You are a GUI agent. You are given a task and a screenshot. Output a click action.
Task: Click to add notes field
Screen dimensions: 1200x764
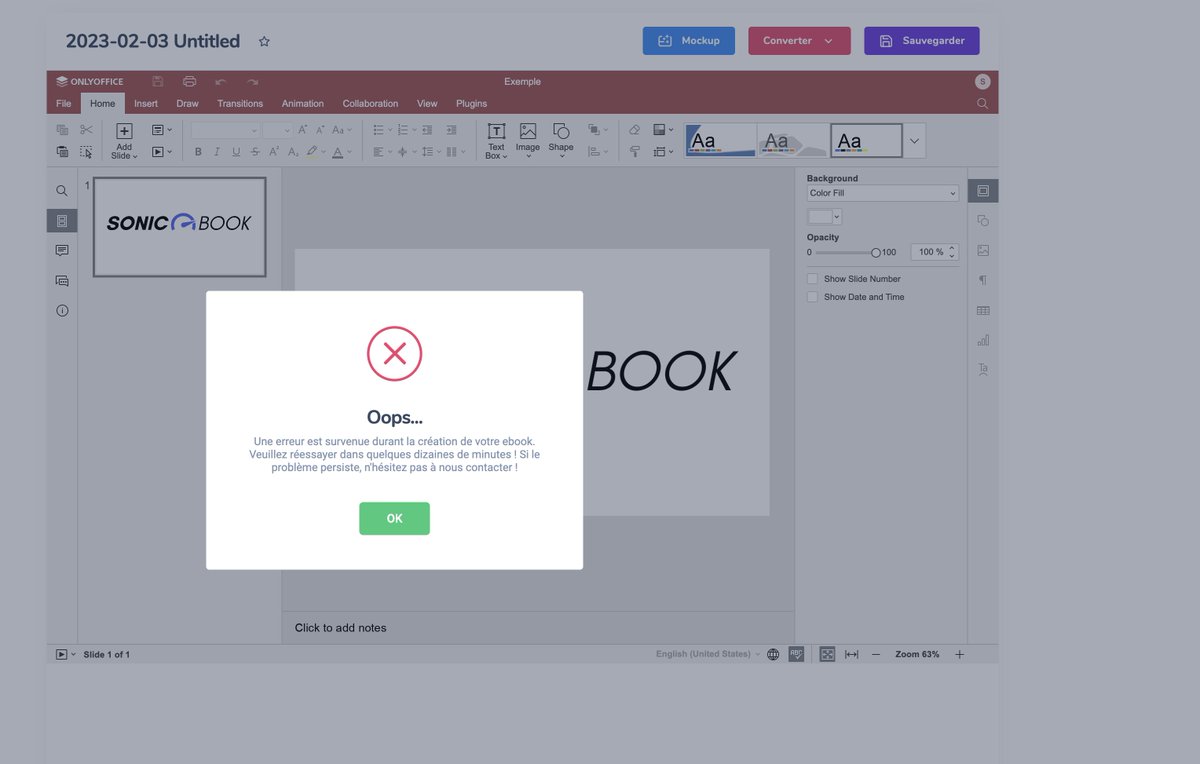538,628
